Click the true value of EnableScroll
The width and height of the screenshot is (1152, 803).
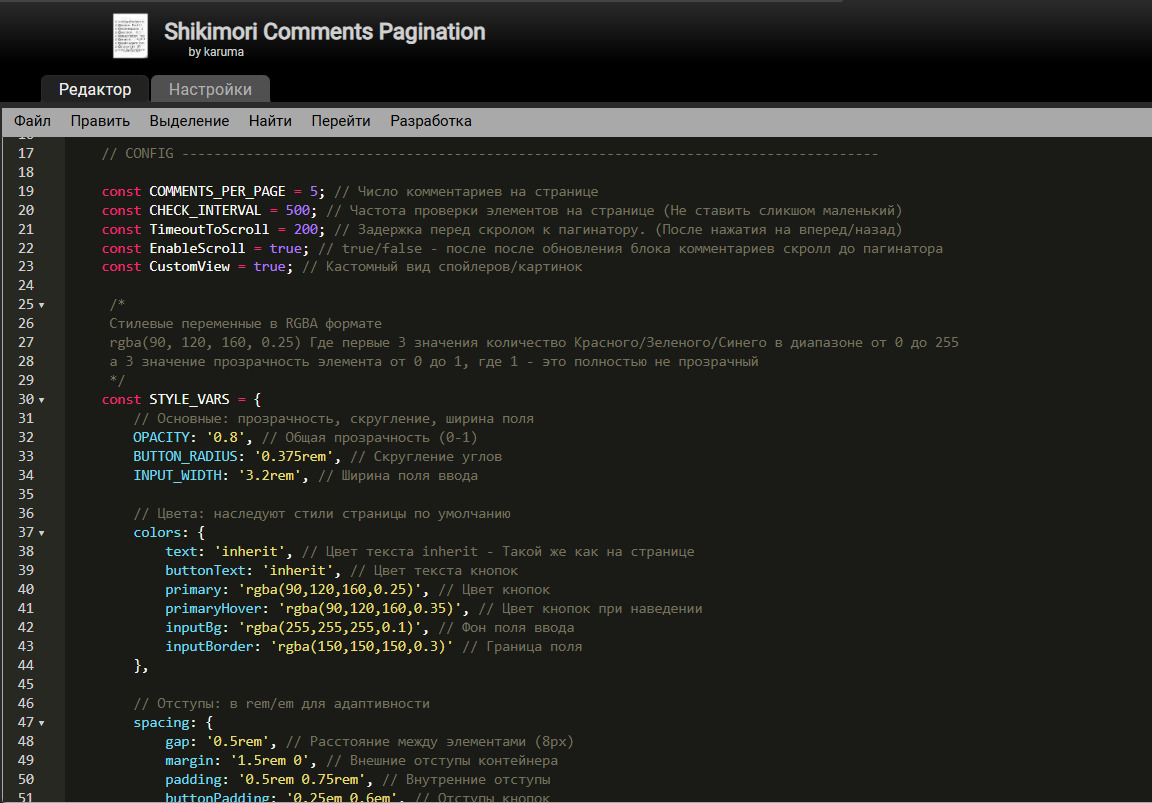tap(285, 248)
